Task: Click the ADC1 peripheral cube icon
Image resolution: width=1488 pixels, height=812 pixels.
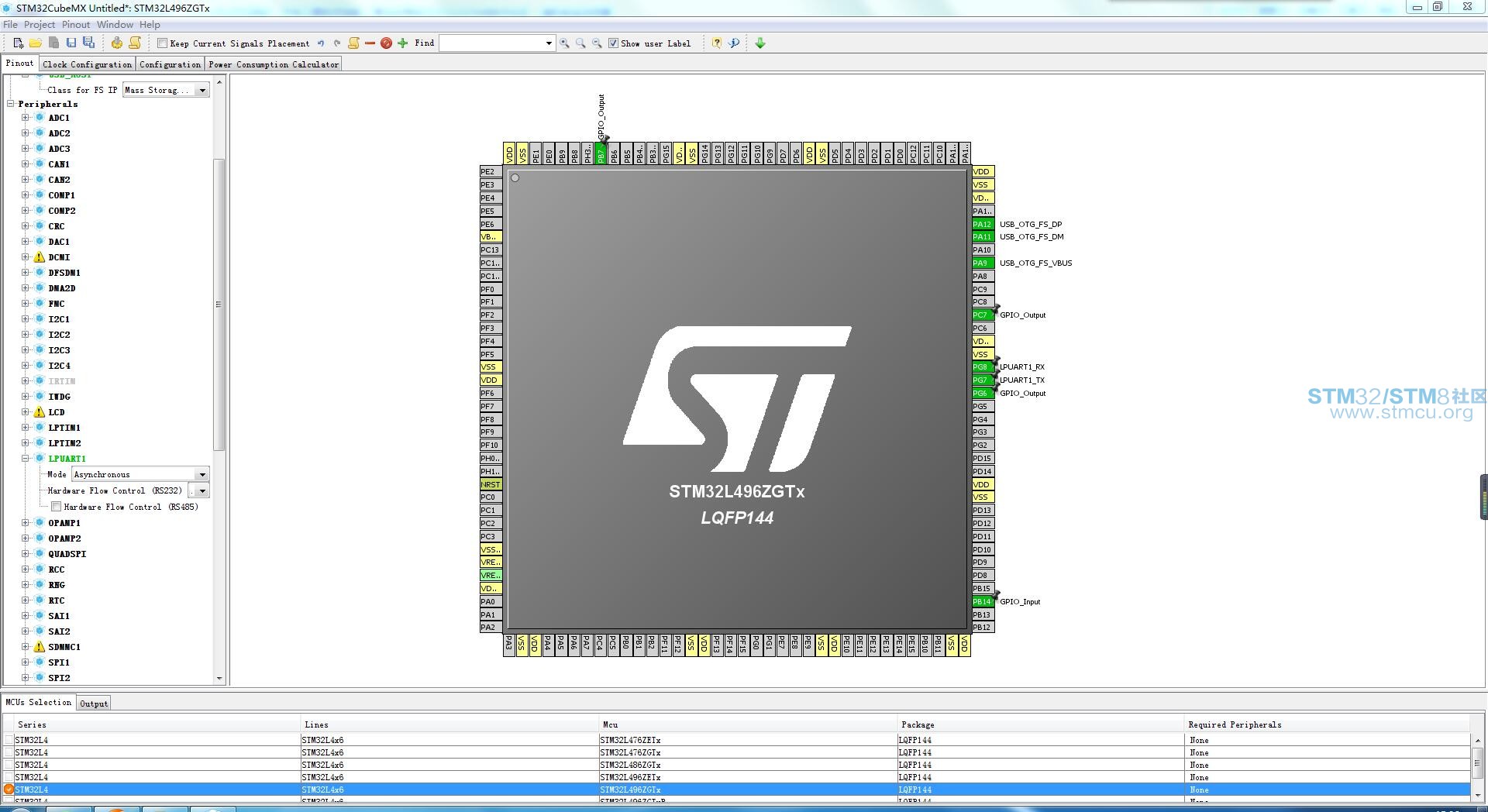Action: point(40,118)
